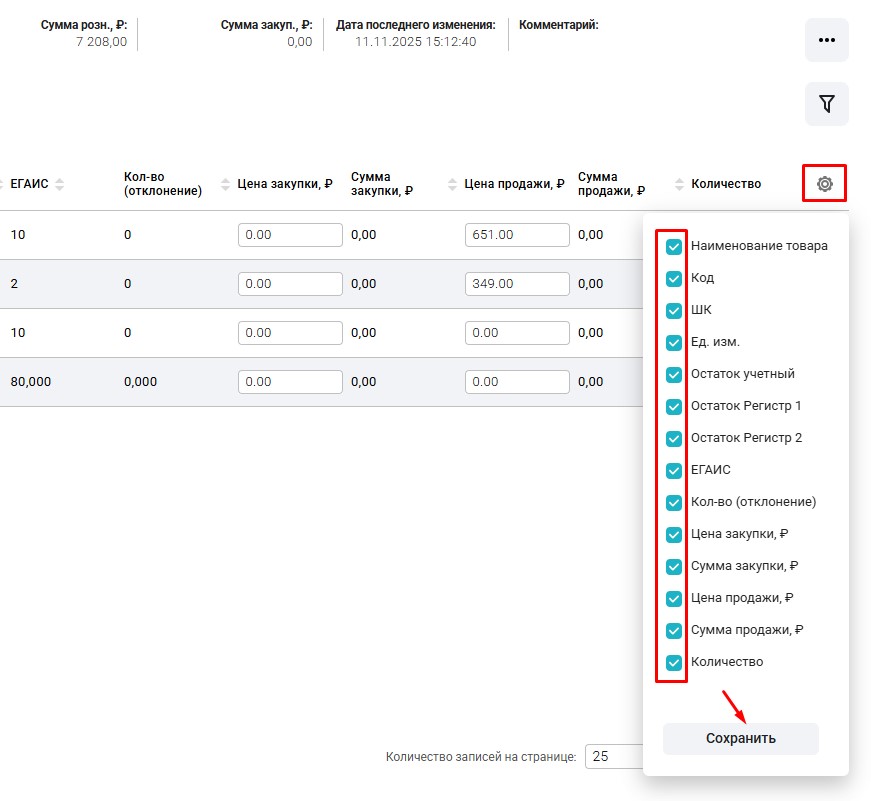The width and height of the screenshot is (871, 801).
Task: Open the three-dots more actions menu
Action: point(826,40)
